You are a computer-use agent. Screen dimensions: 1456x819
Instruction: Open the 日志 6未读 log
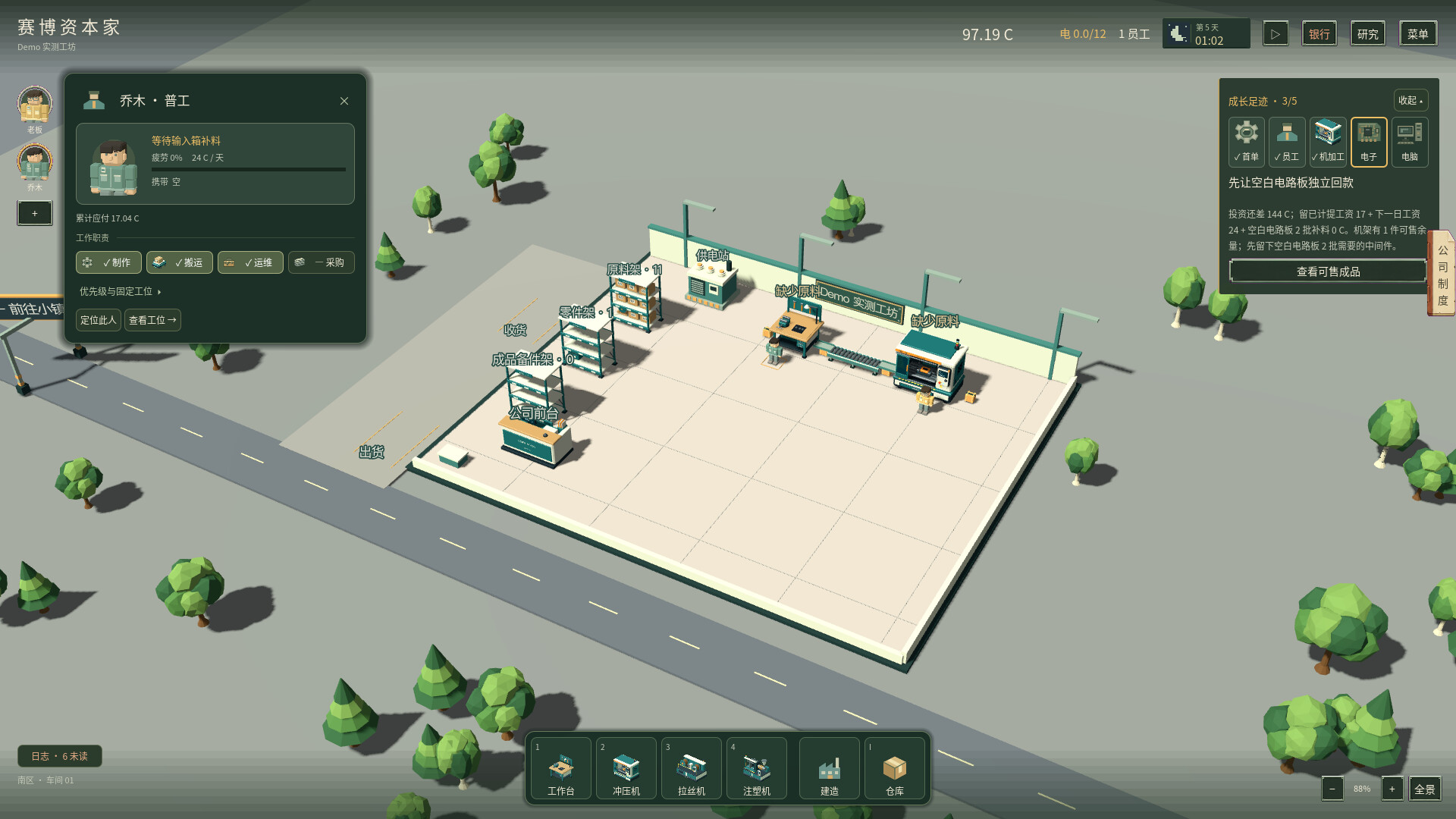pos(60,756)
